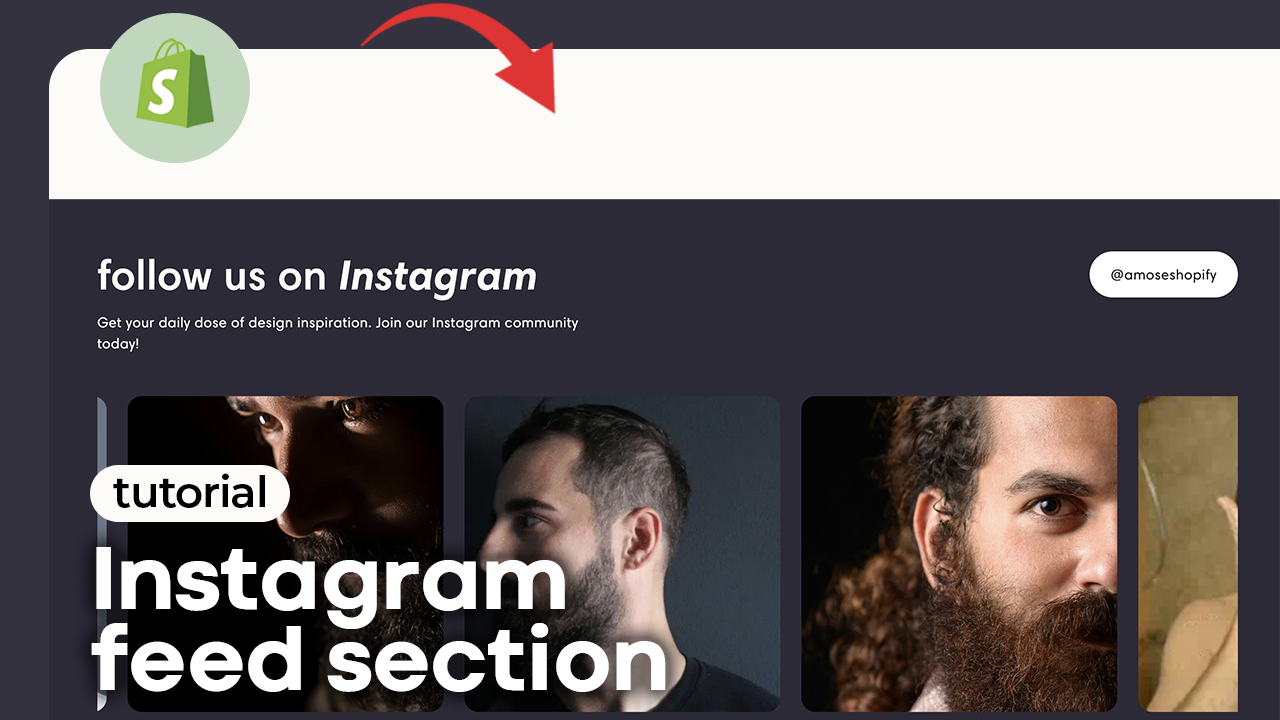Click the red arrow's pointed arrowhead

(x=530, y=82)
